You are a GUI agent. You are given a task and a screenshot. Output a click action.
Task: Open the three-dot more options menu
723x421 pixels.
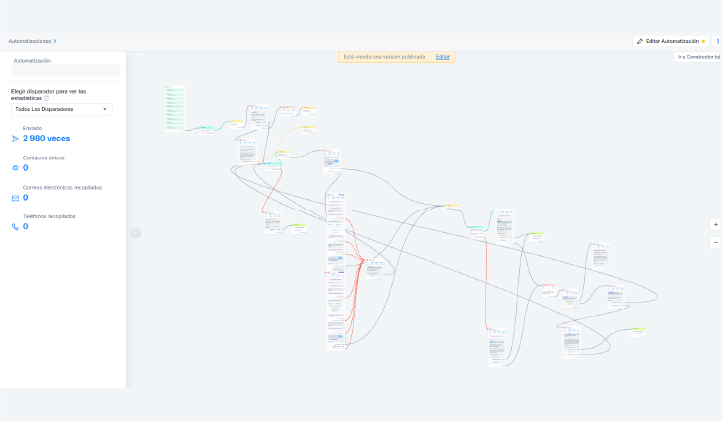tap(717, 41)
